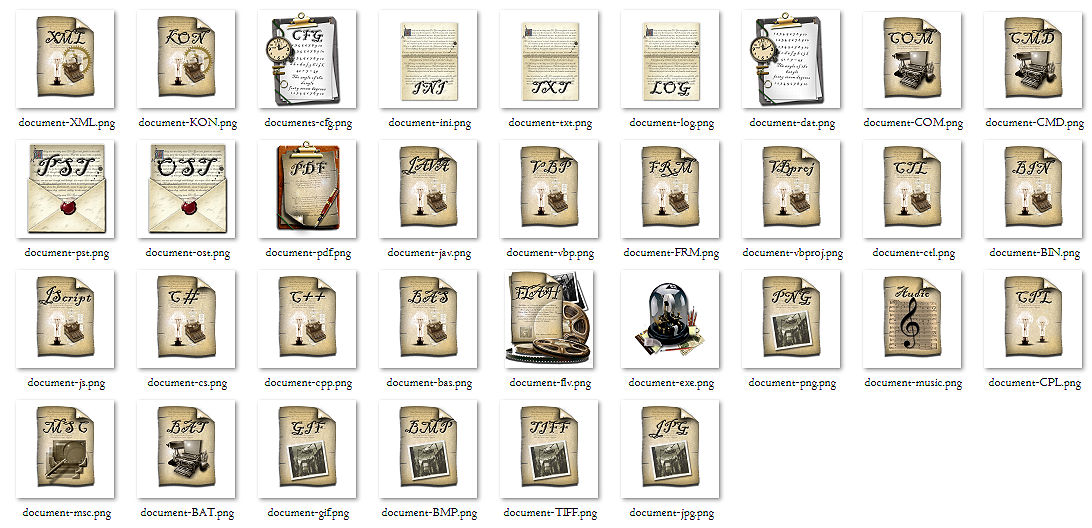Image resolution: width=1092 pixels, height=528 pixels.
Task: Click the BIN document icon
Action: [1034, 189]
